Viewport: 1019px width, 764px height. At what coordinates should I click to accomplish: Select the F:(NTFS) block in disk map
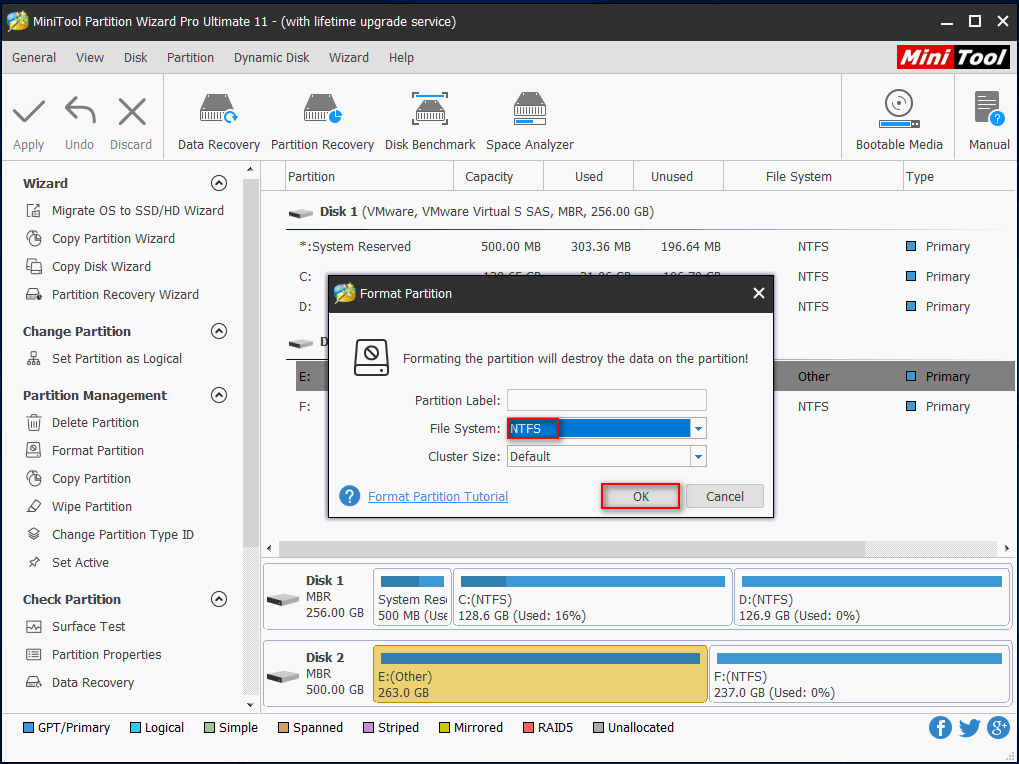click(x=859, y=674)
